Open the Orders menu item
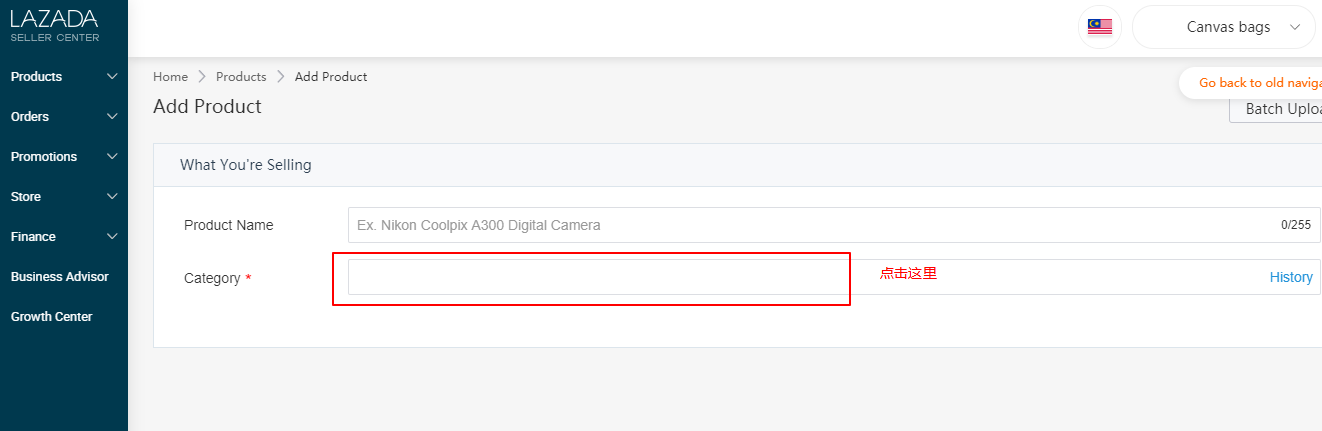The width and height of the screenshot is (1322, 431). [30, 116]
